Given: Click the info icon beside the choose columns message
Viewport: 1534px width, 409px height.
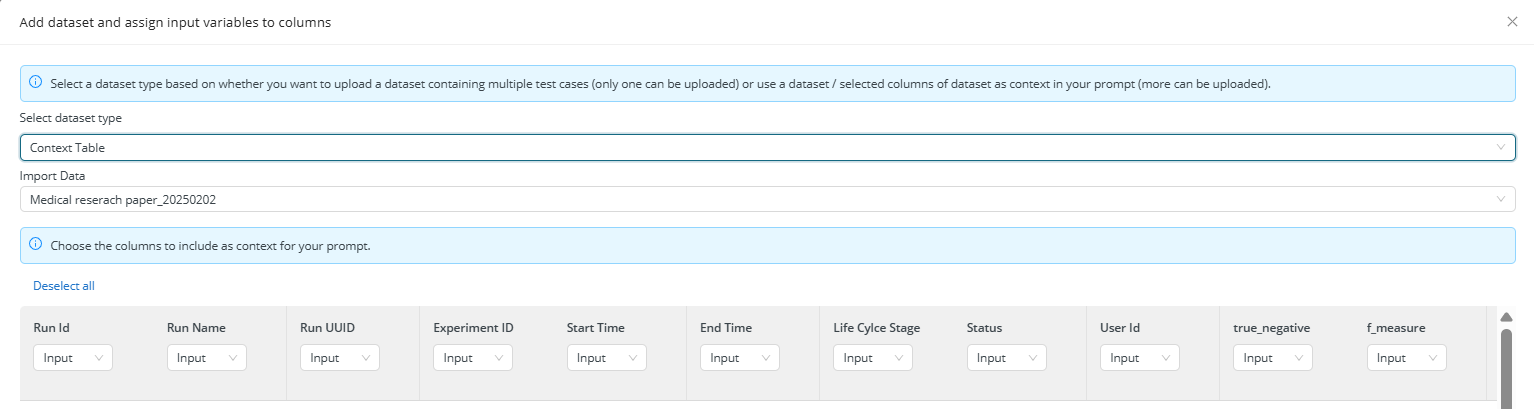Looking at the screenshot, I should tap(35, 245).
